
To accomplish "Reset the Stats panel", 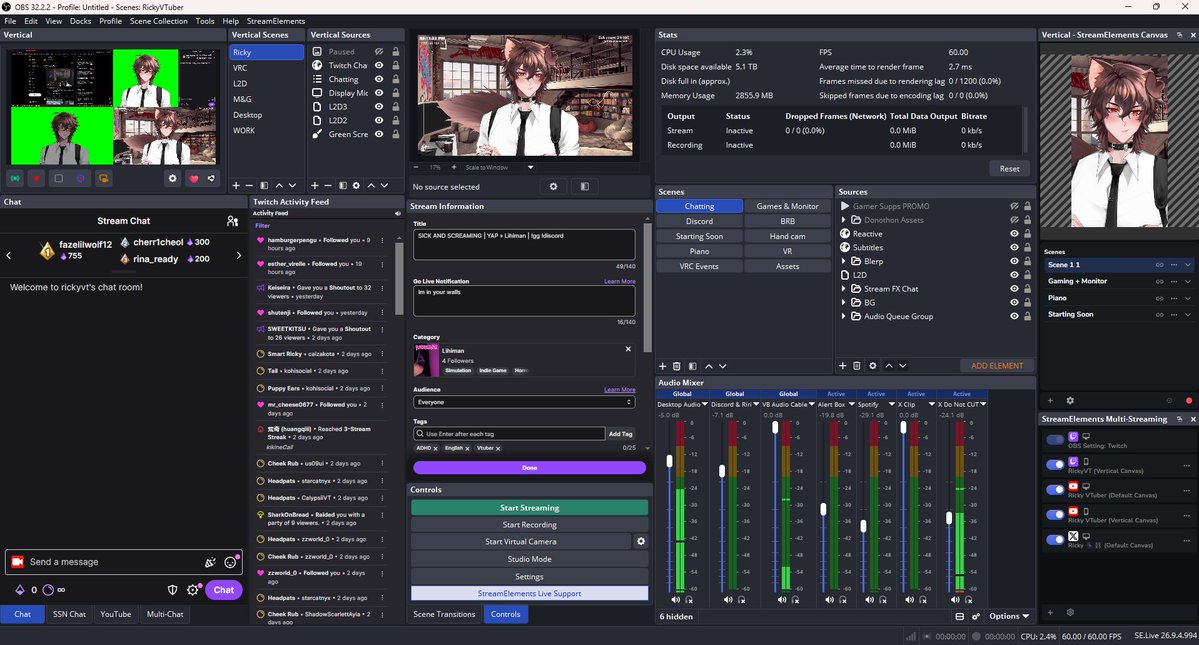I will pos(1009,169).
